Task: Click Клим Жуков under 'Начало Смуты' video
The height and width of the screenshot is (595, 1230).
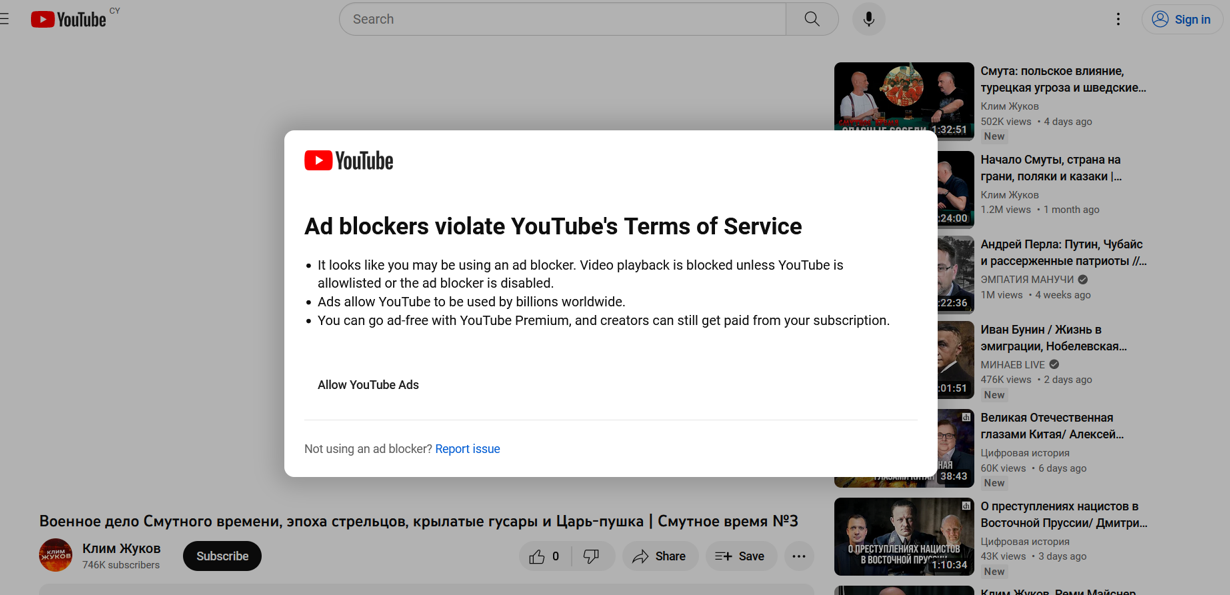Action: [1010, 195]
